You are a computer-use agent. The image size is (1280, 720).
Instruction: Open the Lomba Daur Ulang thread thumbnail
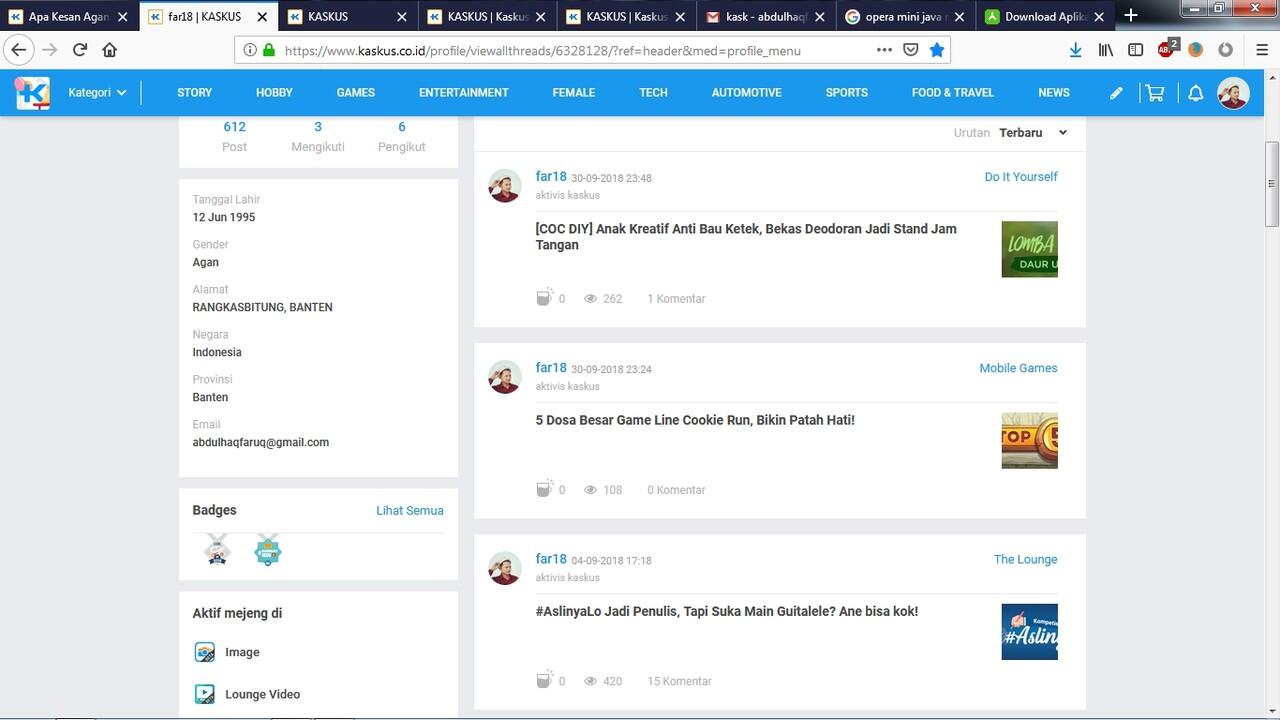pyautogui.click(x=1030, y=249)
